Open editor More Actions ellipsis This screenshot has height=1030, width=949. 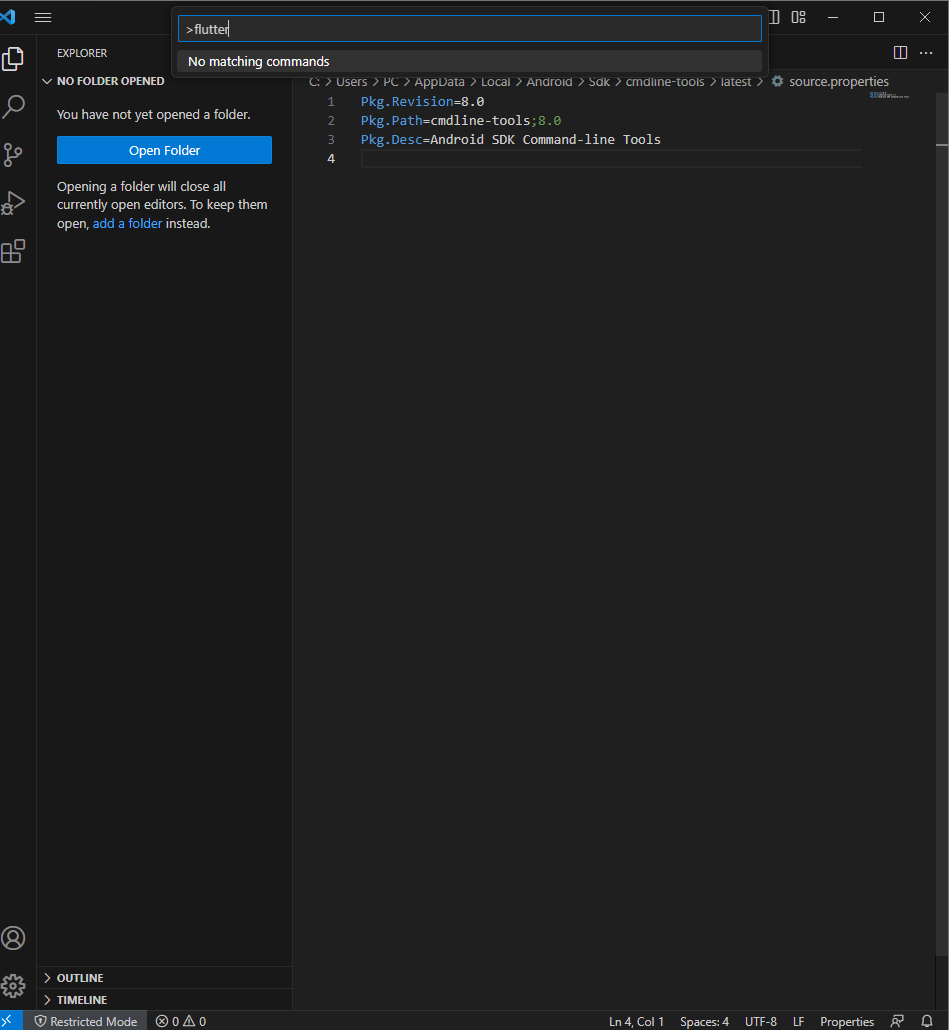coord(926,53)
